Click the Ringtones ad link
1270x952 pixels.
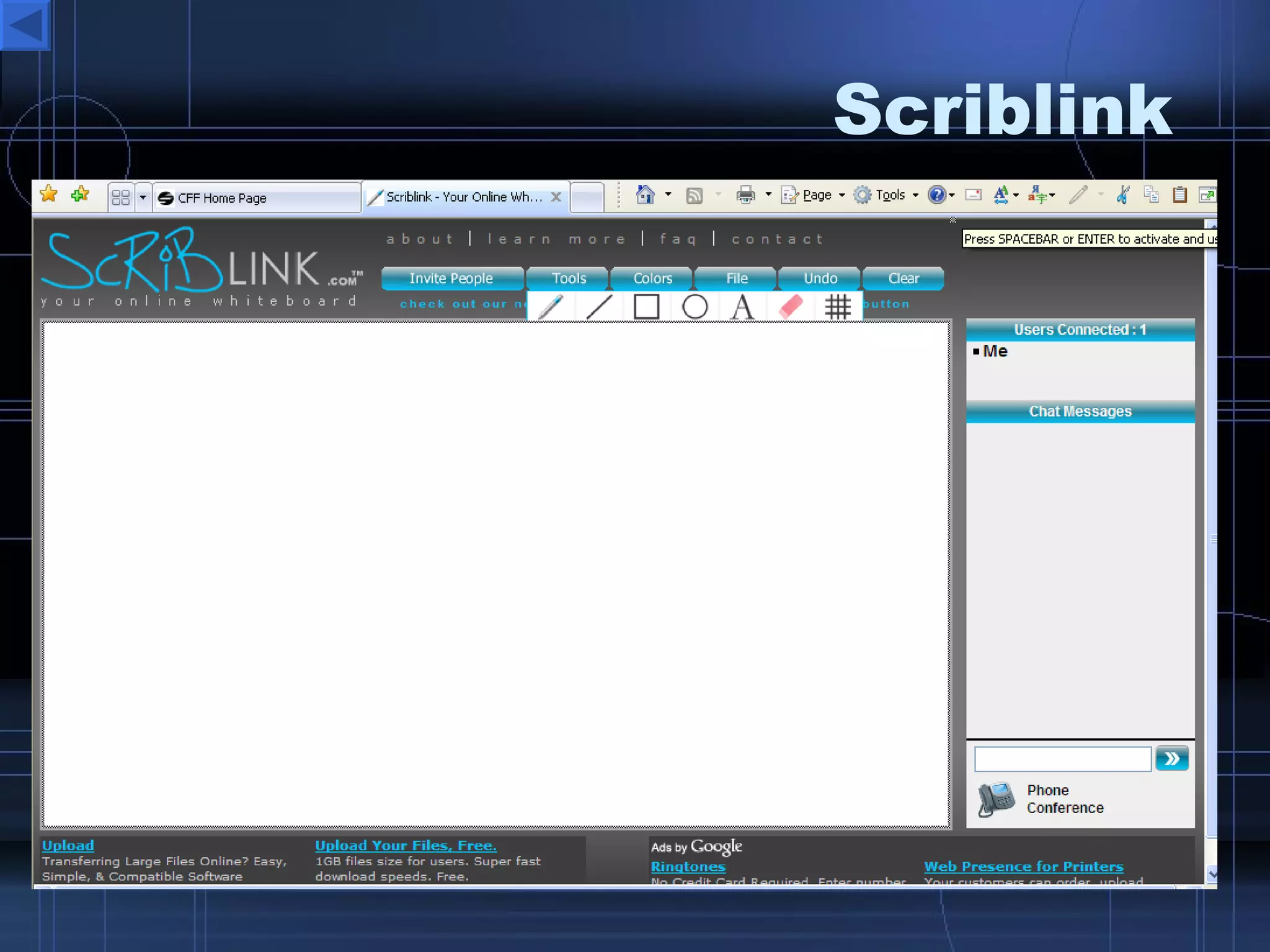[x=688, y=866]
